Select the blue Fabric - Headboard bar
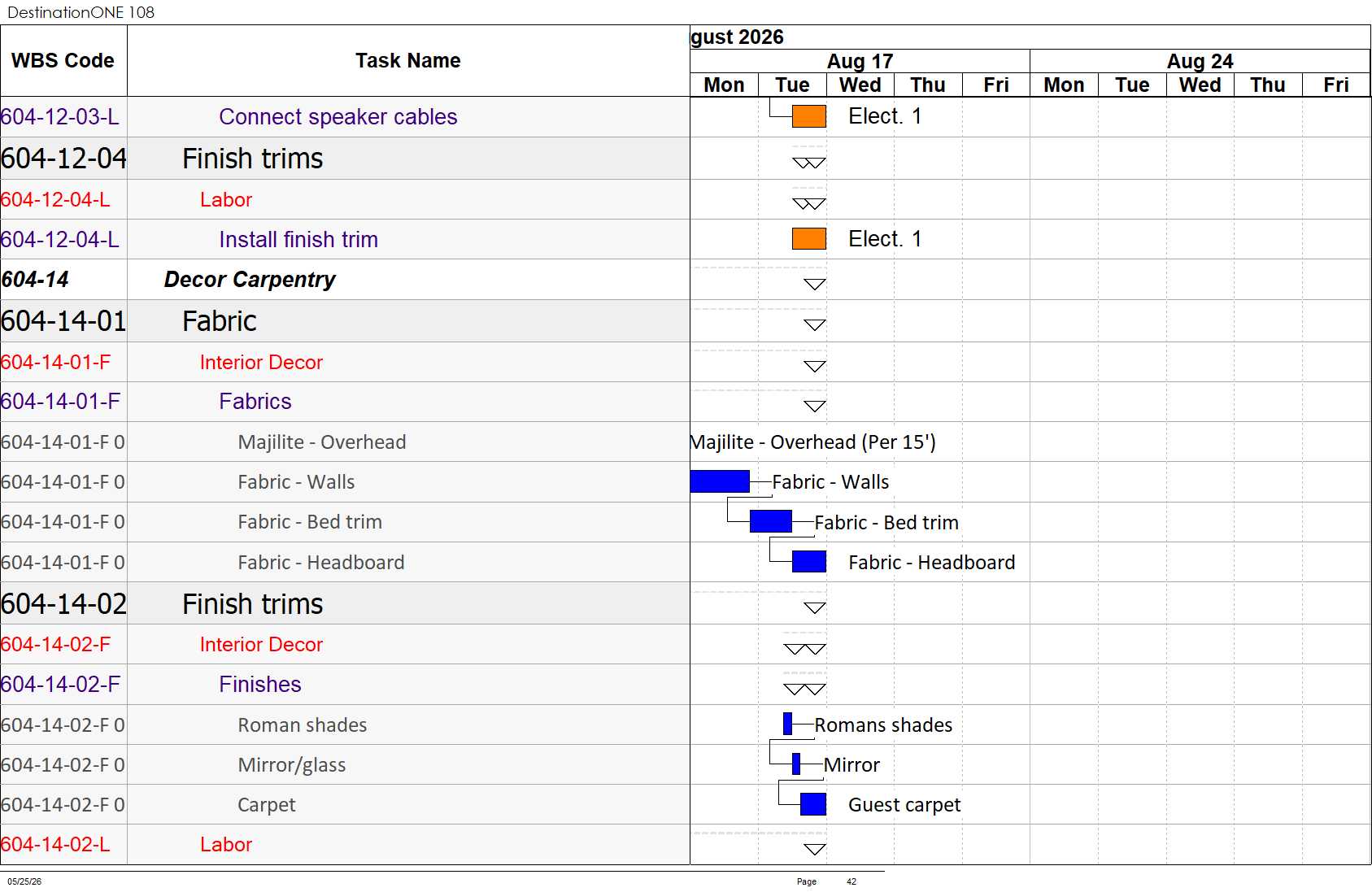The height and width of the screenshot is (892, 1372). 808,562
